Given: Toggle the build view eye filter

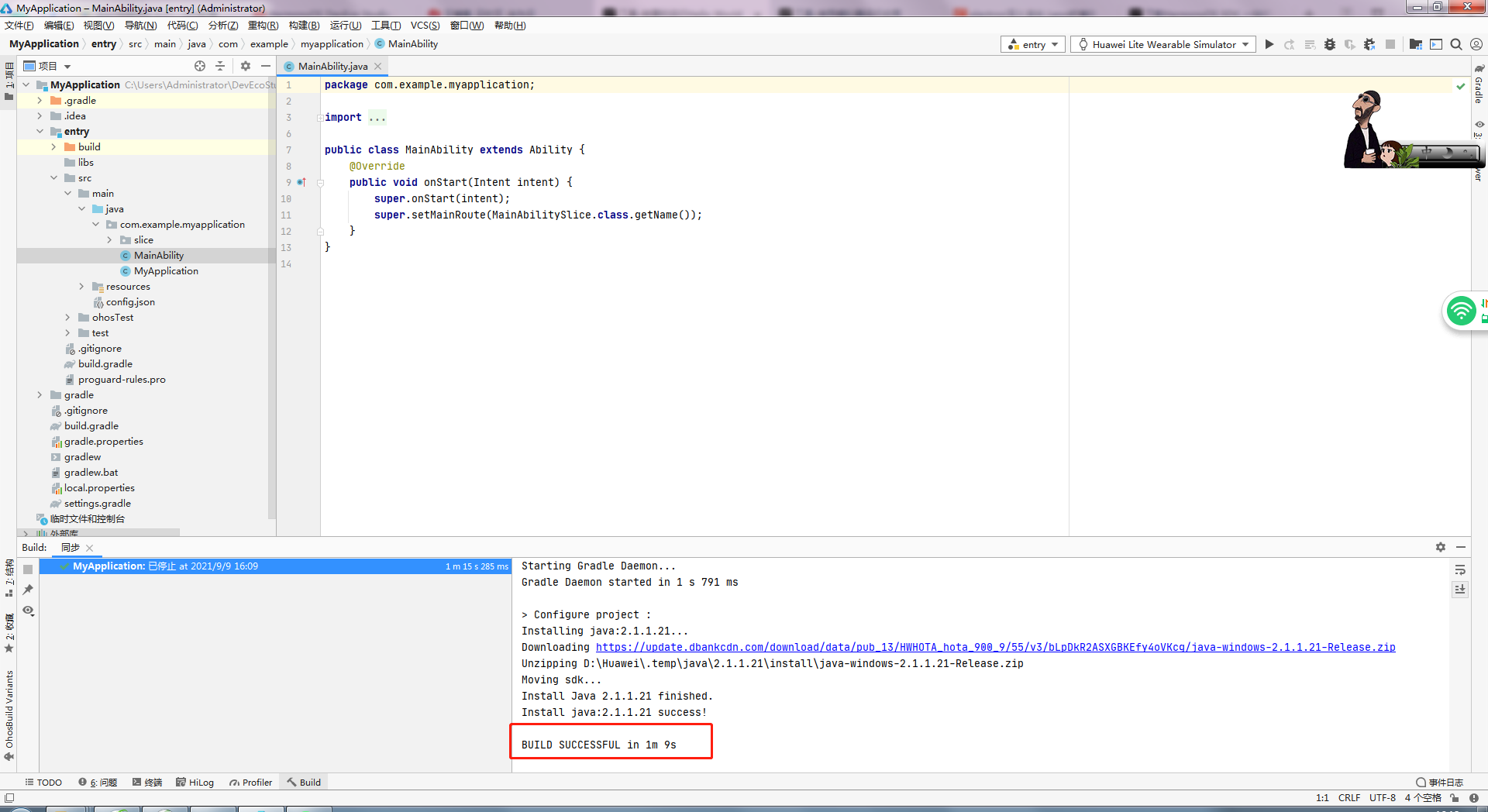Looking at the screenshot, I should coord(28,611).
